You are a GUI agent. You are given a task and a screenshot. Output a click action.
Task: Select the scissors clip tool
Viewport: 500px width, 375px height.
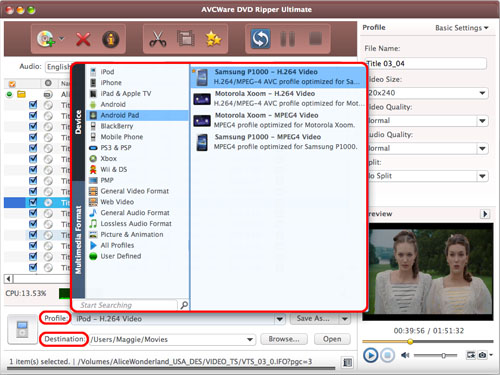[158, 39]
